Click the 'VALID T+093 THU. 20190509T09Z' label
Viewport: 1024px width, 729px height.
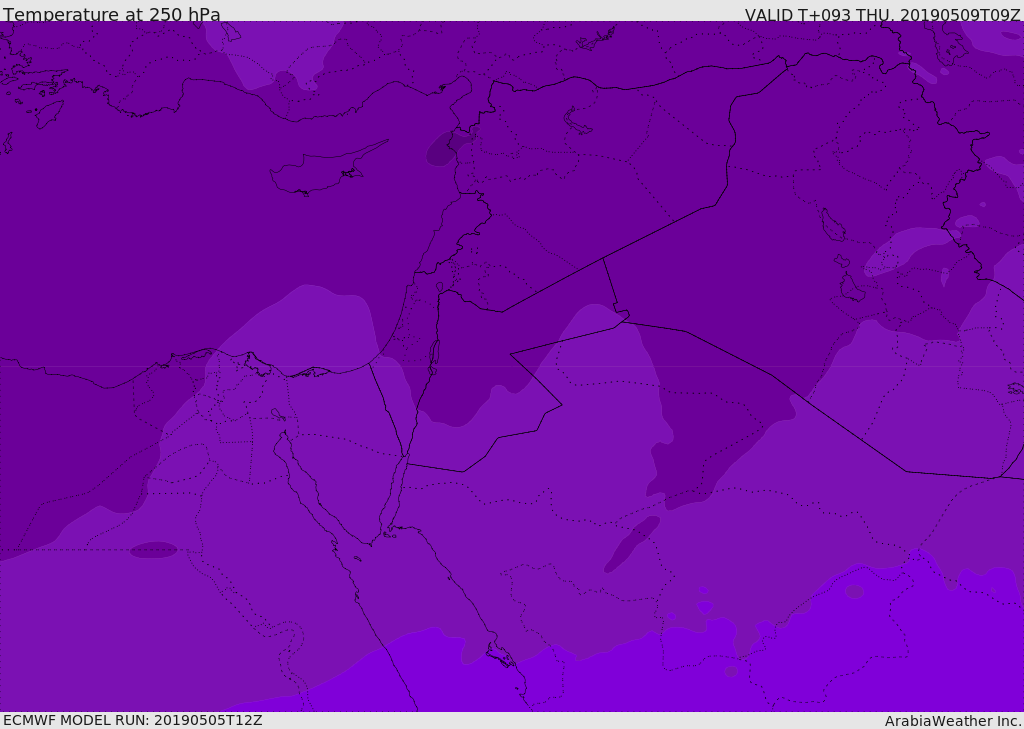point(882,15)
